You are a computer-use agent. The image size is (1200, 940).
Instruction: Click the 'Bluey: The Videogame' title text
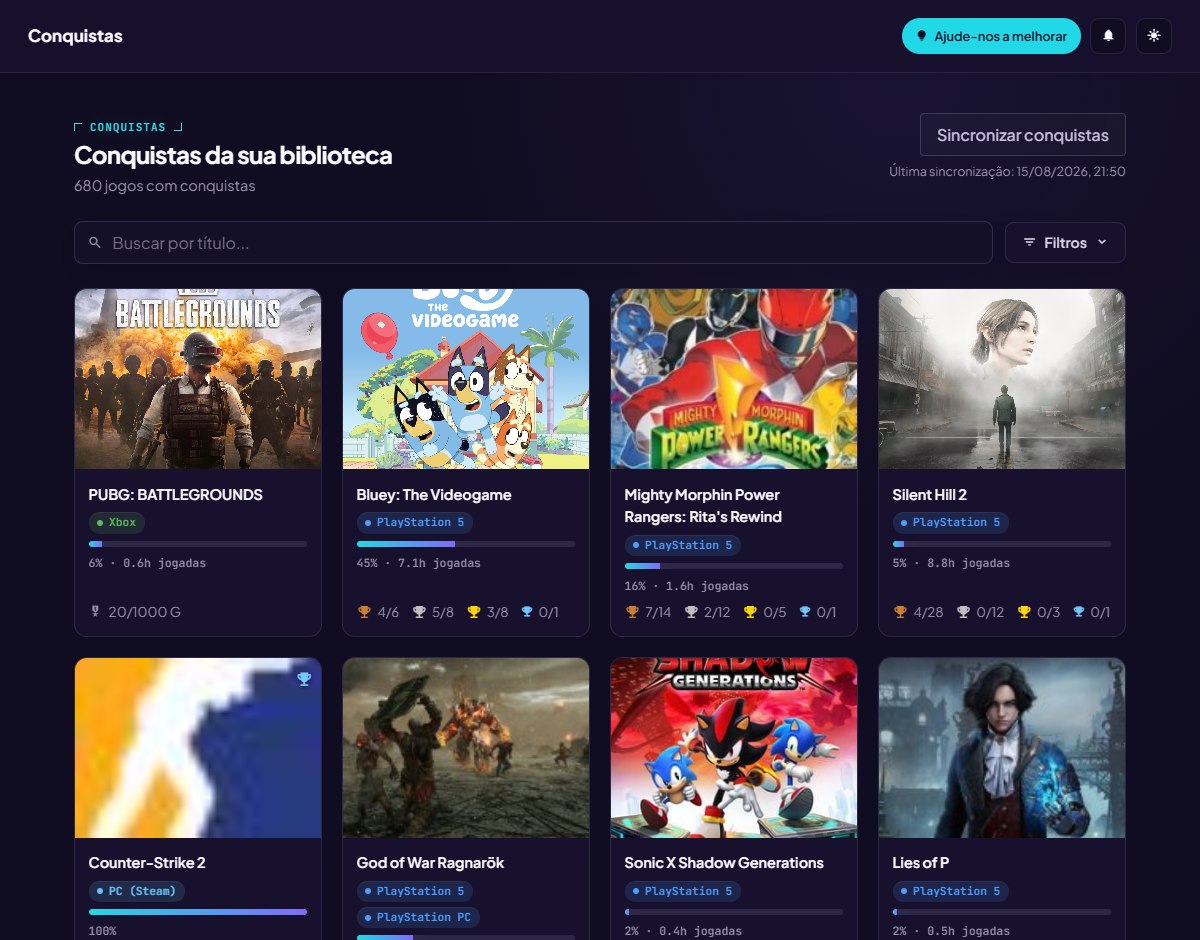(434, 494)
